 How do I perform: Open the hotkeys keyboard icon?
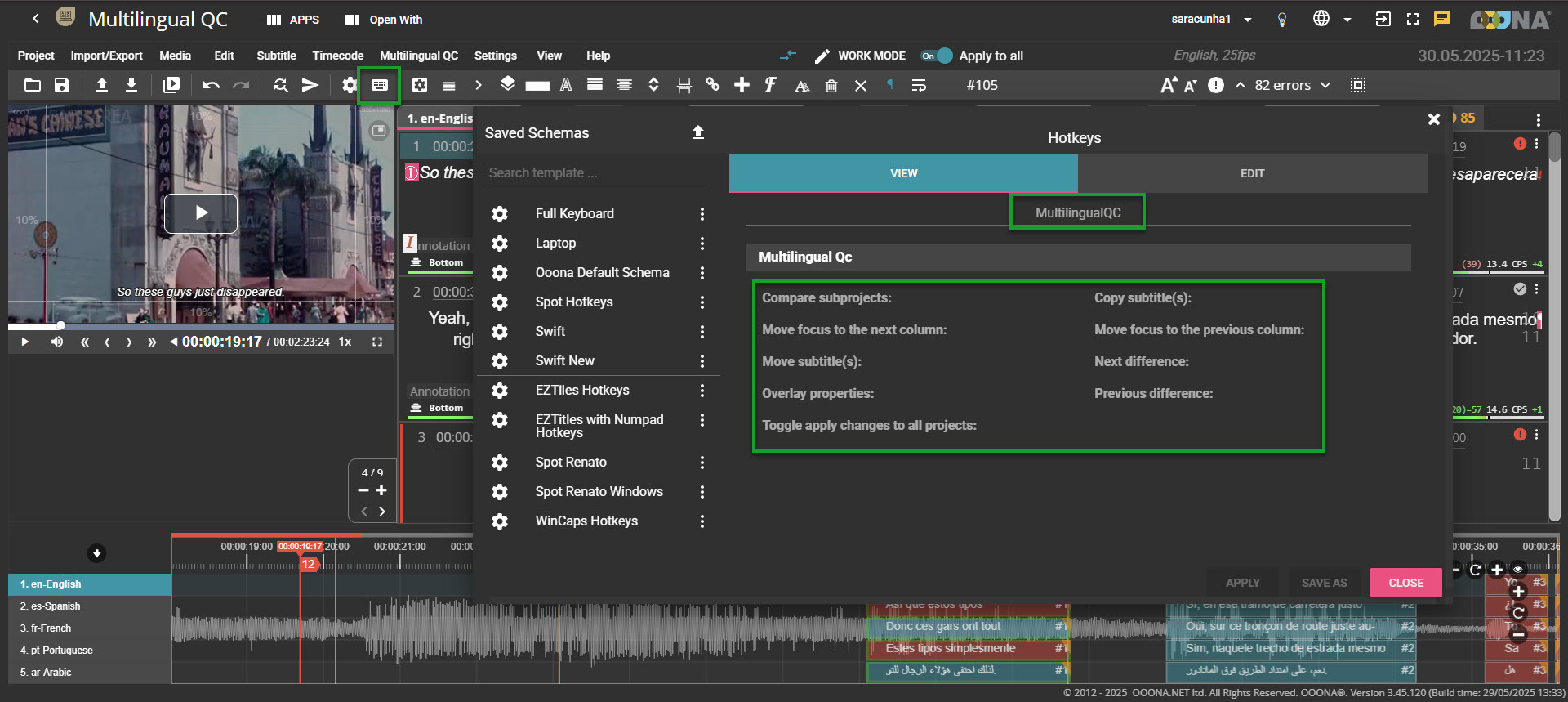pos(379,85)
